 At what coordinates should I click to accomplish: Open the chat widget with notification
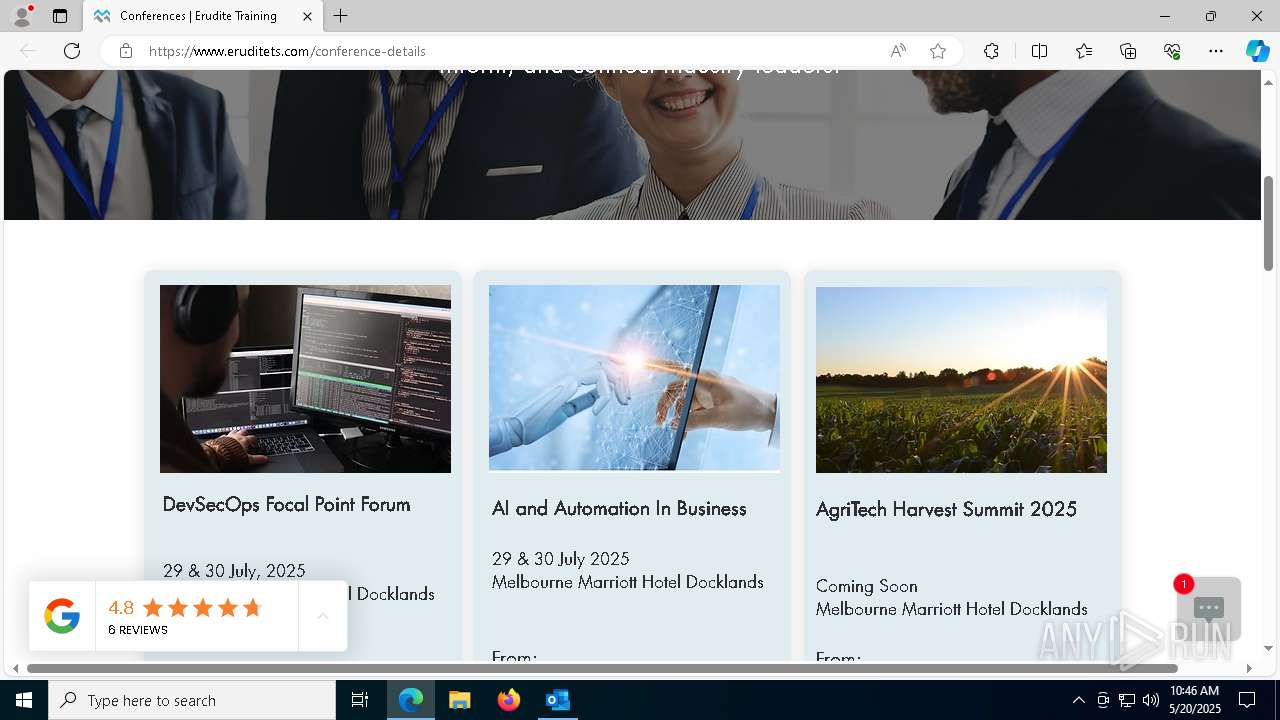pos(1208,608)
